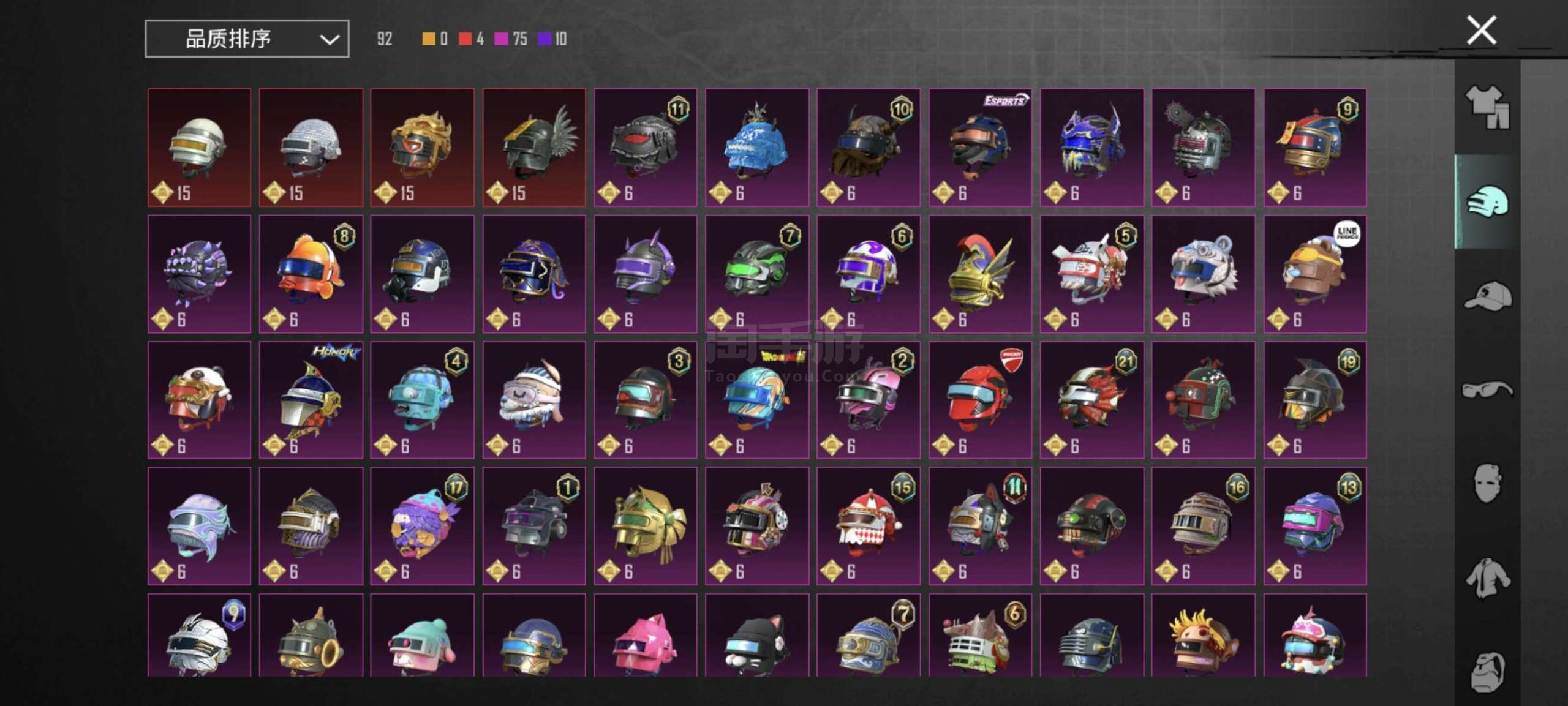Open the sunglasses category icon
The height and width of the screenshot is (706, 1568).
[1487, 390]
